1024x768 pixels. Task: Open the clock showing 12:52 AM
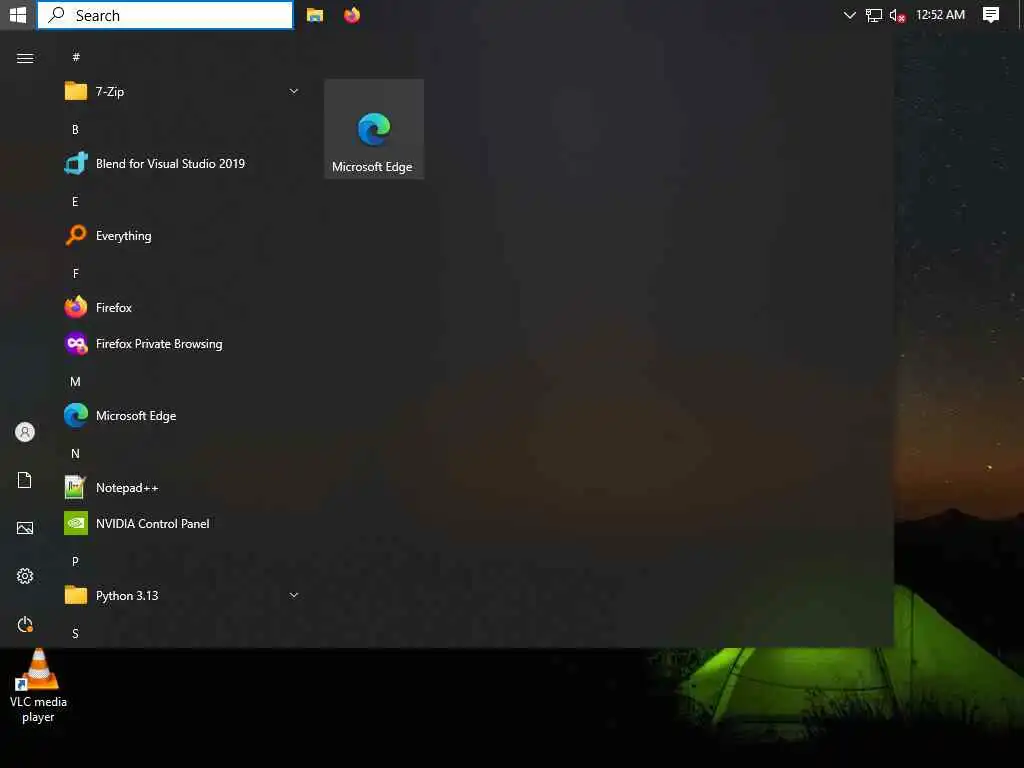click(x=940, y=14)
